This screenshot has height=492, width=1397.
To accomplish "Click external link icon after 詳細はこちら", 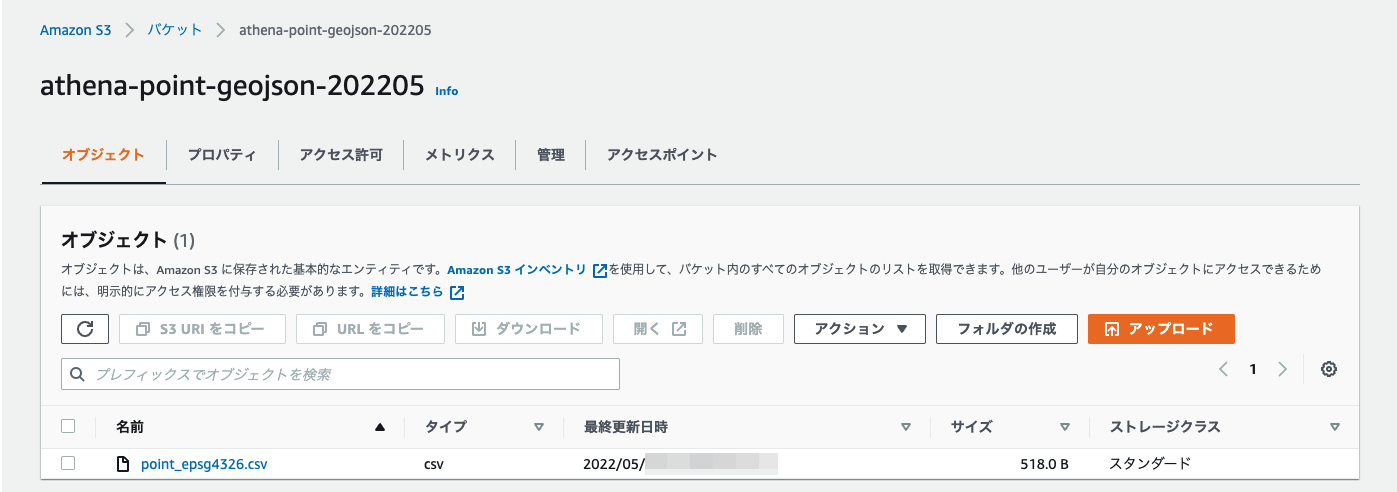I will (x=457, y=293).
